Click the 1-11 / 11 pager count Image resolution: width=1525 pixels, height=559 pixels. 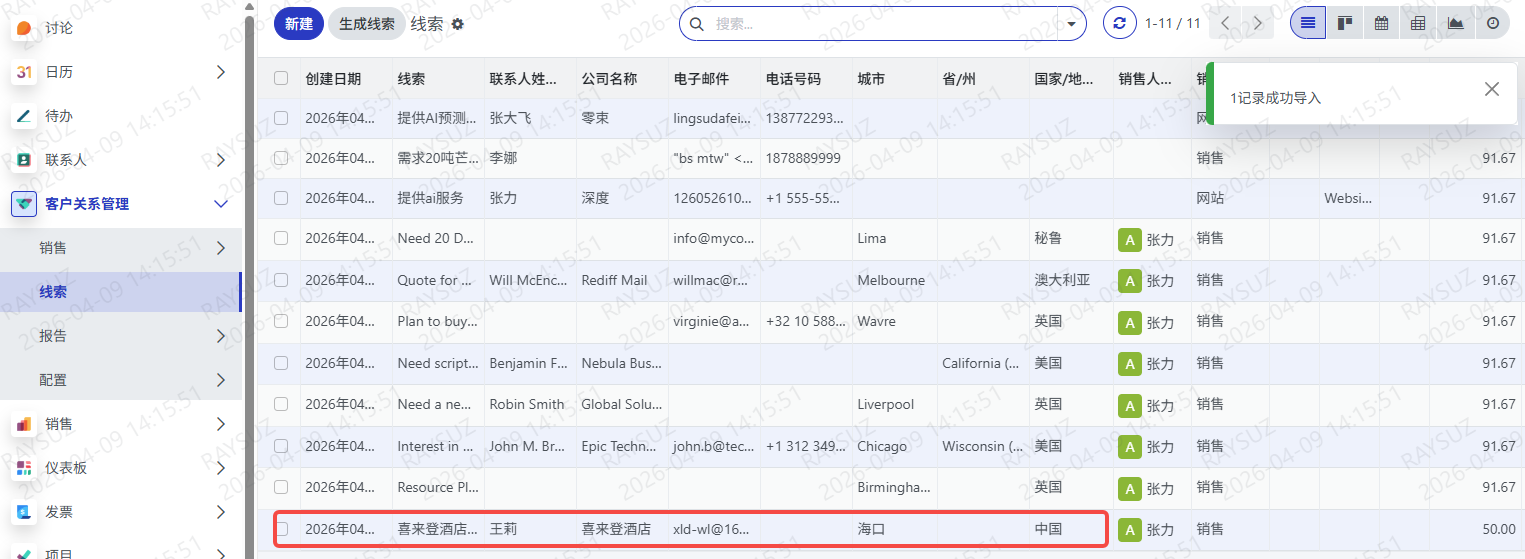[x=1173, y=23]
